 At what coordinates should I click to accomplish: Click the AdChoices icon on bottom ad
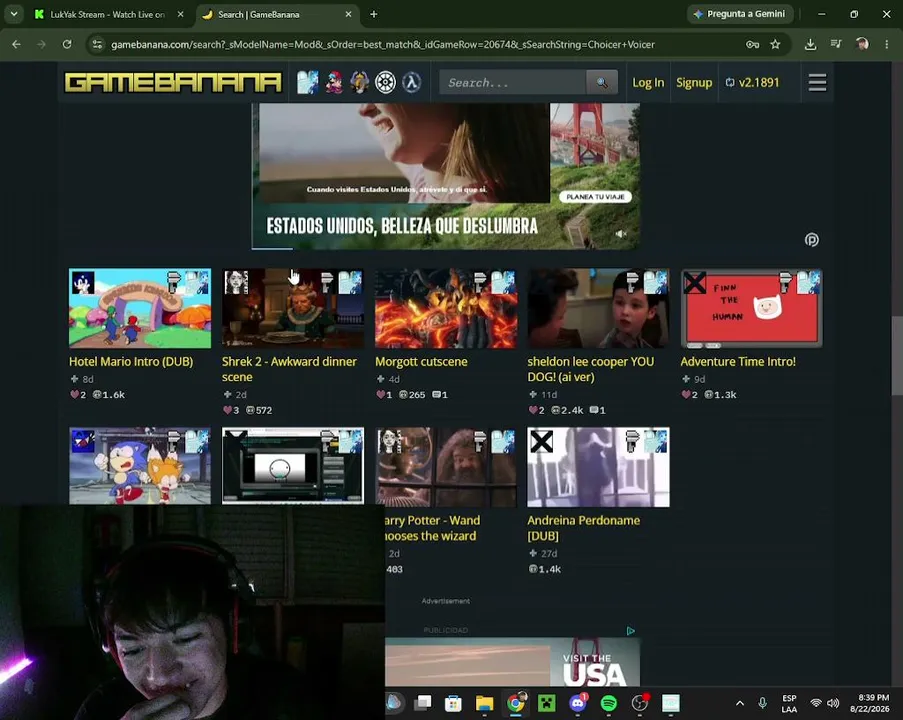(x=631, y=631)
